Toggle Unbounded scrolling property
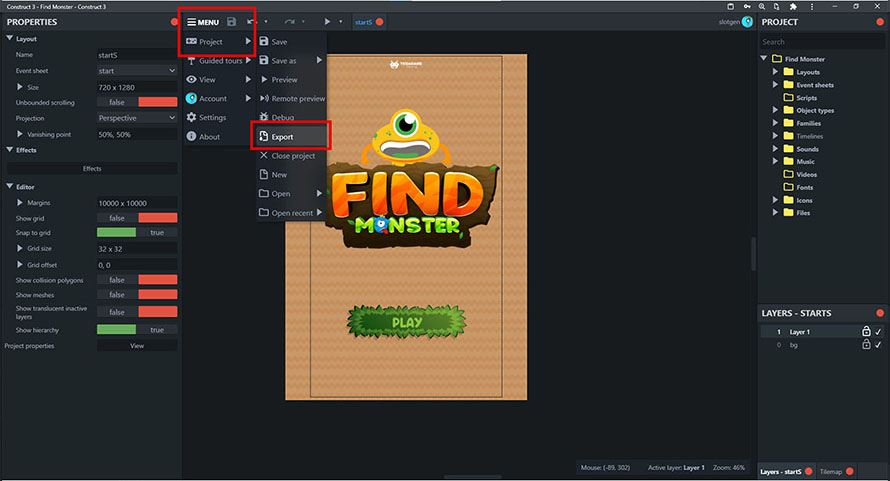Viewport: 890px width, 481px height. pyautogui.click(x=137, y=102)
